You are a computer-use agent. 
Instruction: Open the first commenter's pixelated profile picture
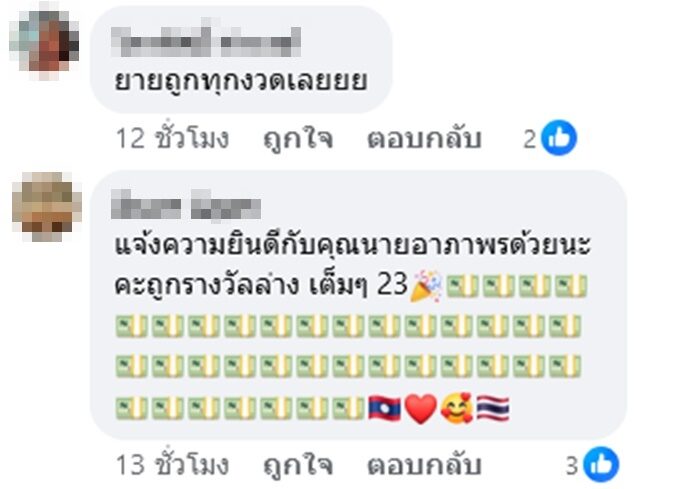pyautogui.click(x=45, y=42)
